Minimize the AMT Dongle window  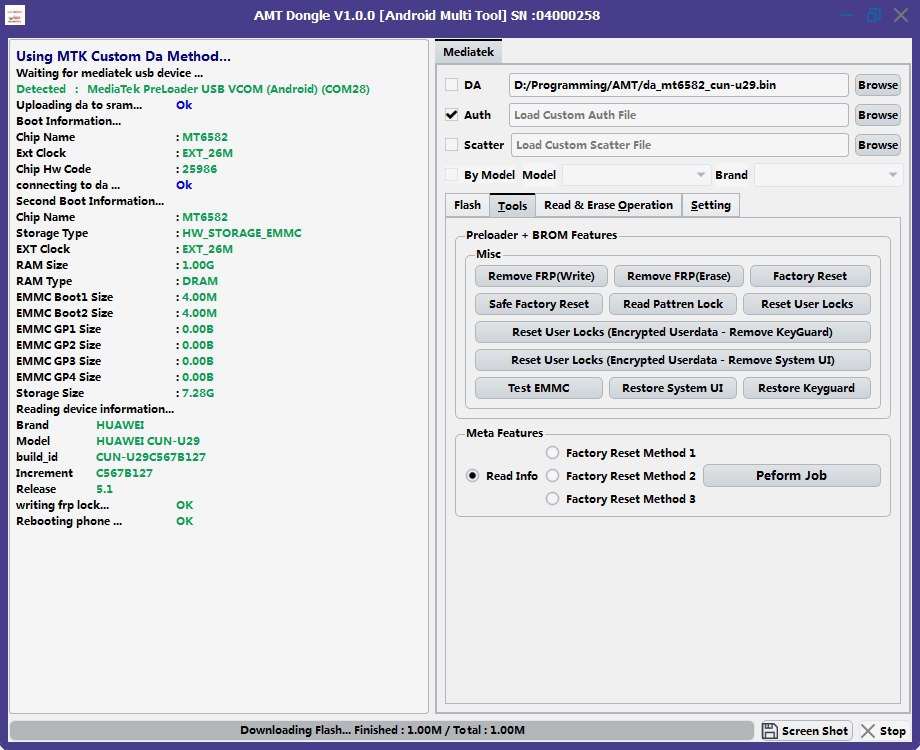(847, 15)
